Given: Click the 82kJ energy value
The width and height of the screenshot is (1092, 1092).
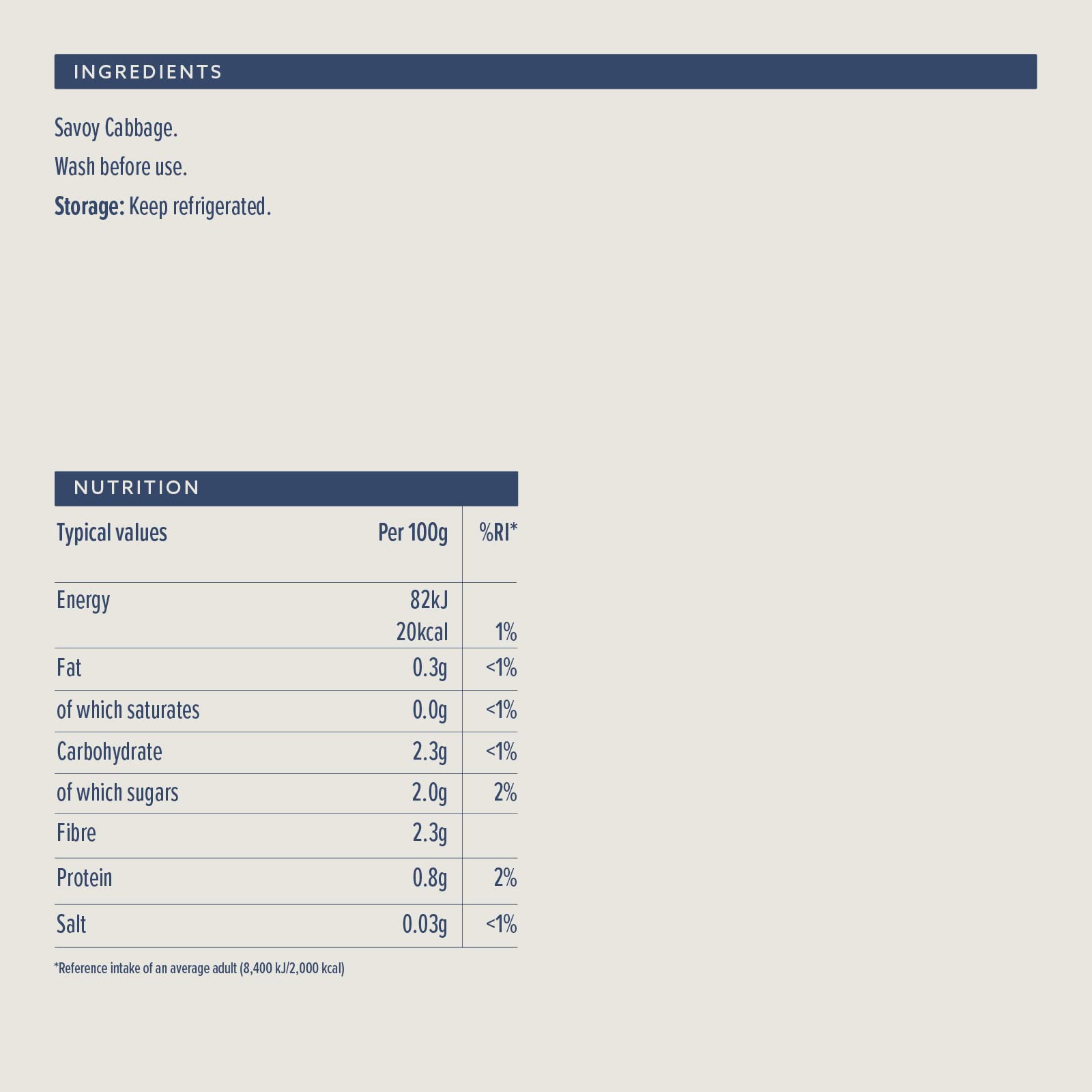Looking at the screenshot, I should tap(429, 600).
